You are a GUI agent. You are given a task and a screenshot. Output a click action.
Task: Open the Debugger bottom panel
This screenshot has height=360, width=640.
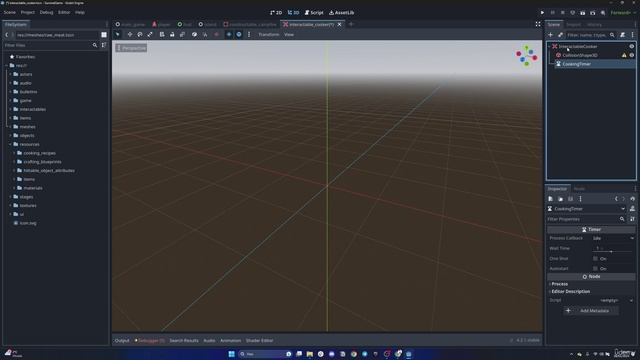tap(150, 340)
